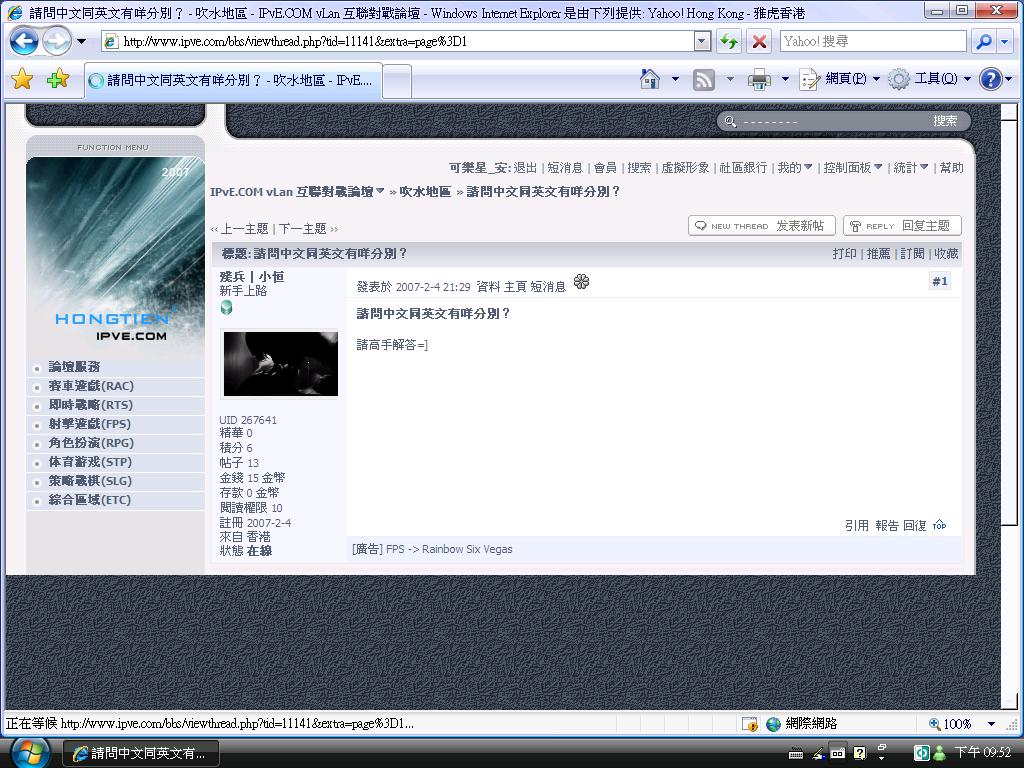
Task: Expand the Print options dropdown arrow
Action: point(786,80)
